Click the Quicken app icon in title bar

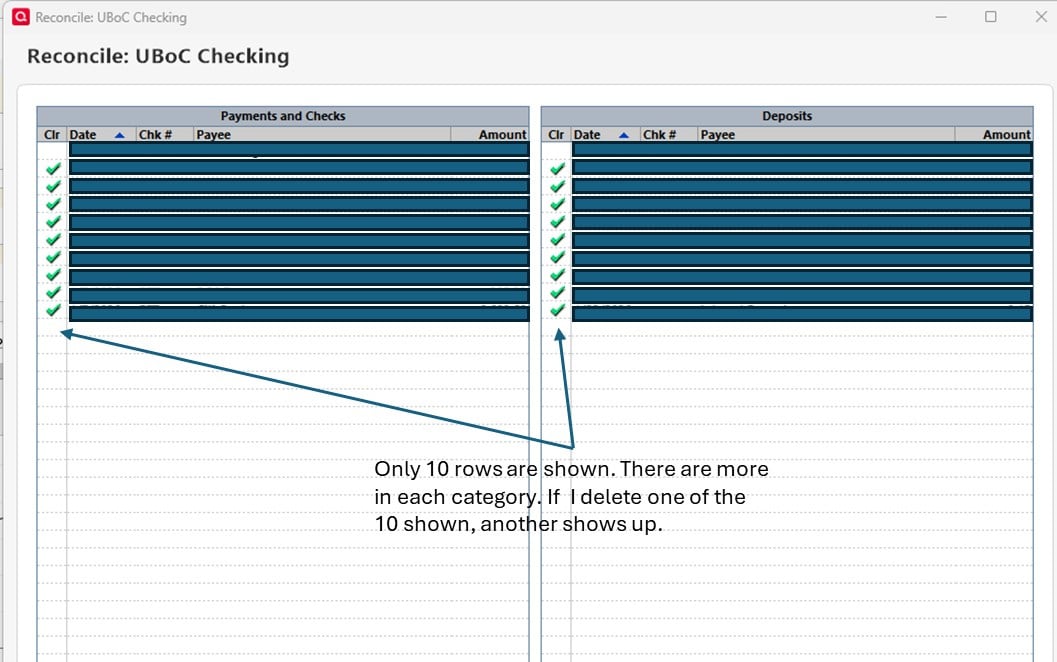point(21,17)
